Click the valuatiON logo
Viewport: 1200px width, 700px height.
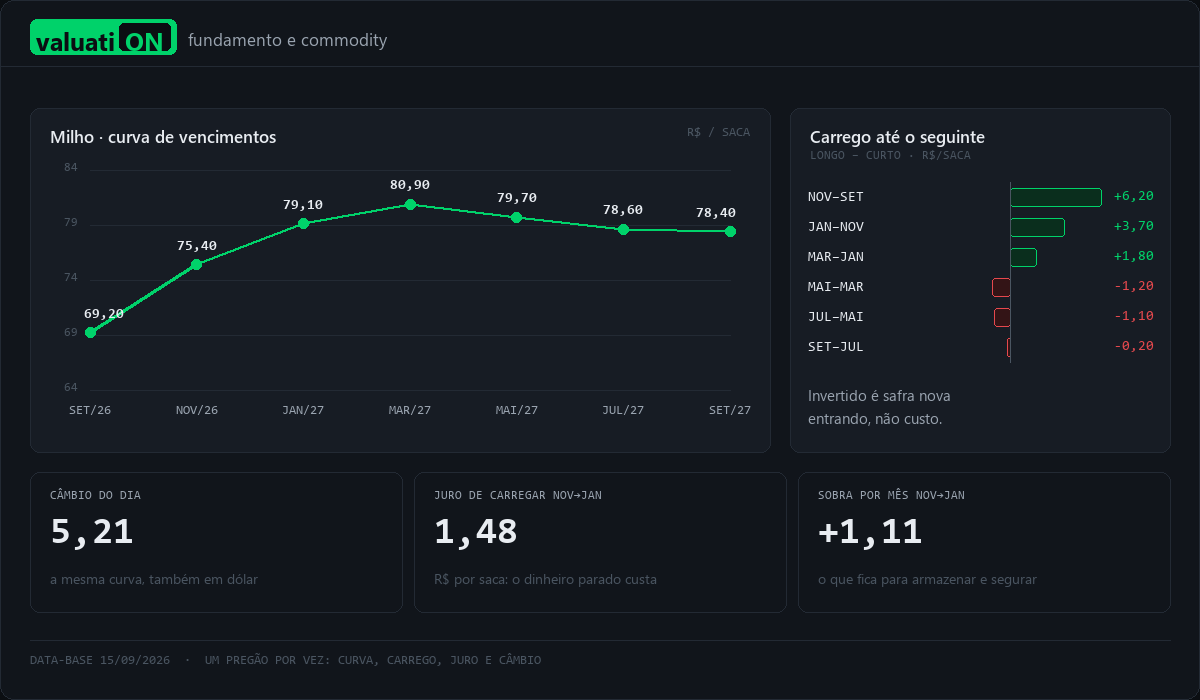point(103,37)
